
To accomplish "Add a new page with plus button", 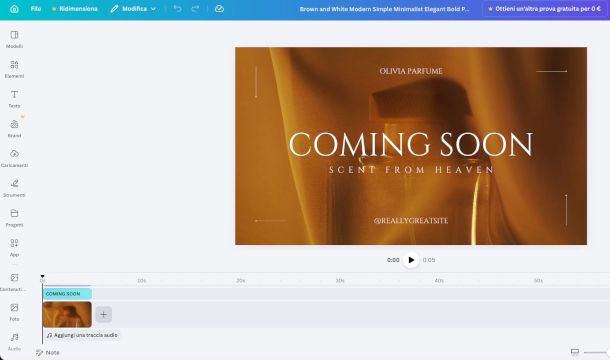I will coord(103,314).
